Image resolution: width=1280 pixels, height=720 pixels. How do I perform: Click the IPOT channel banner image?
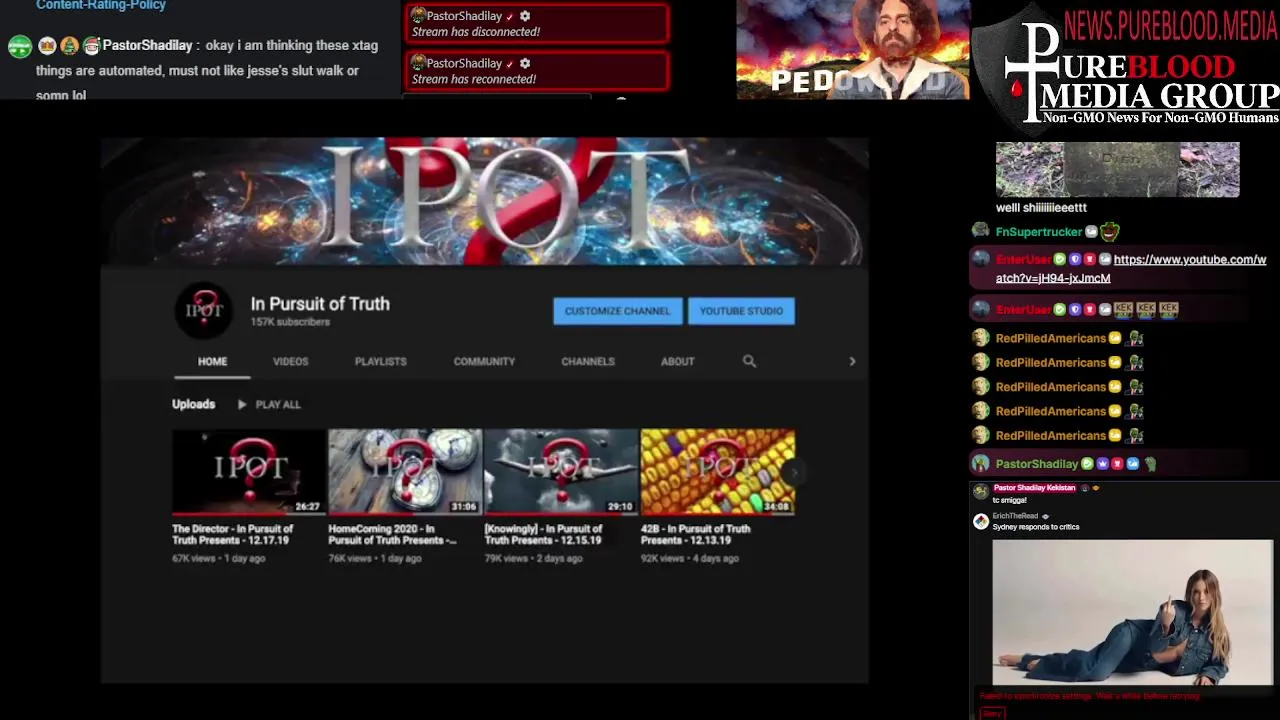pyautogui.click(x=485, y=201)
